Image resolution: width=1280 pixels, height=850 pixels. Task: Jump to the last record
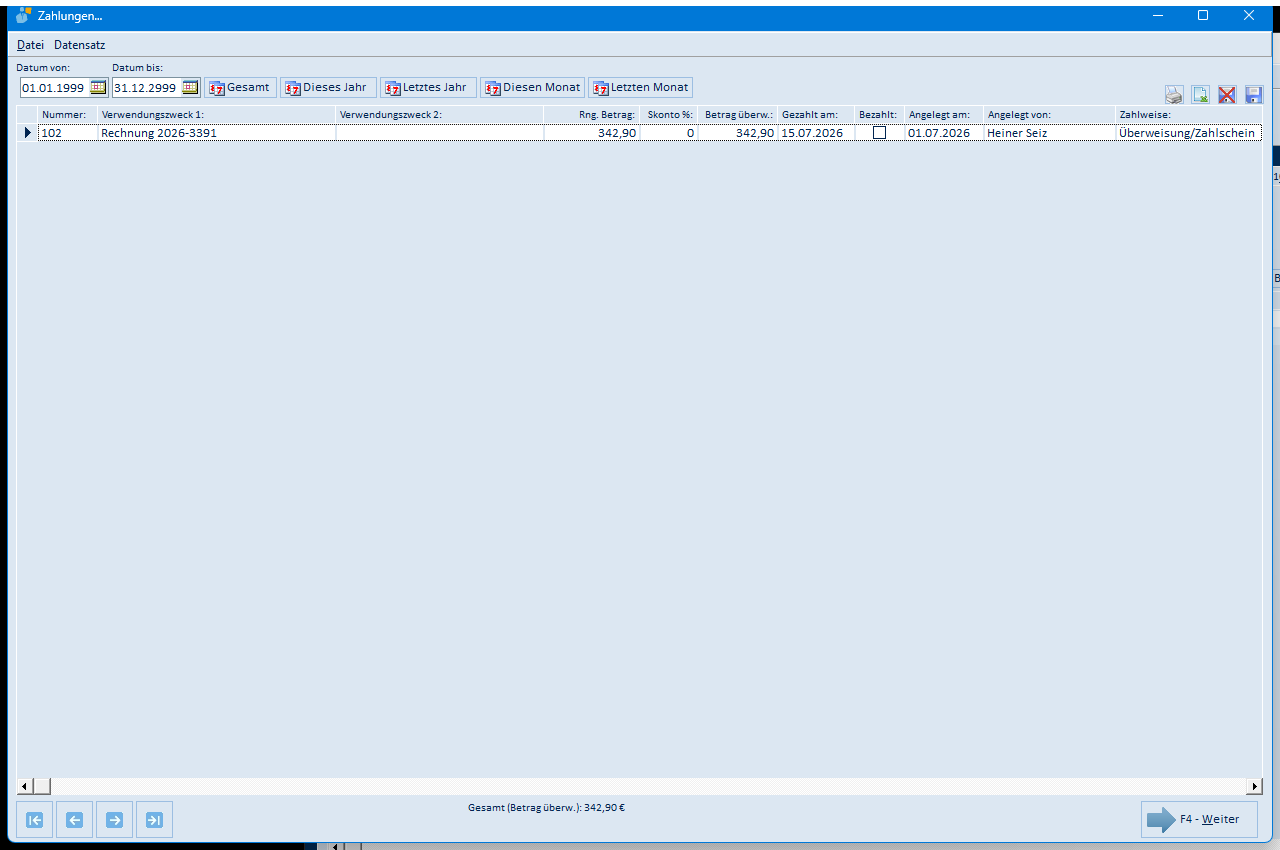(x=155, y=820)
